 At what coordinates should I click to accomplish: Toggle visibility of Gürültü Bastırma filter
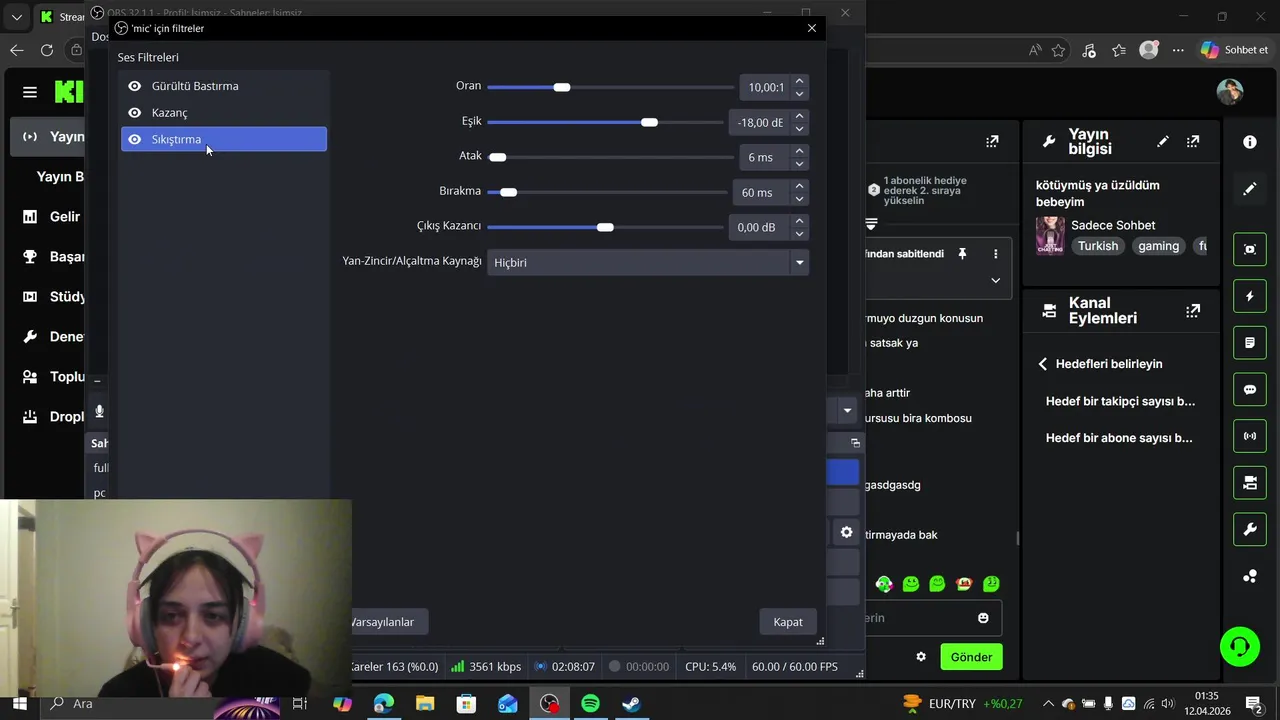pos(135,86)
